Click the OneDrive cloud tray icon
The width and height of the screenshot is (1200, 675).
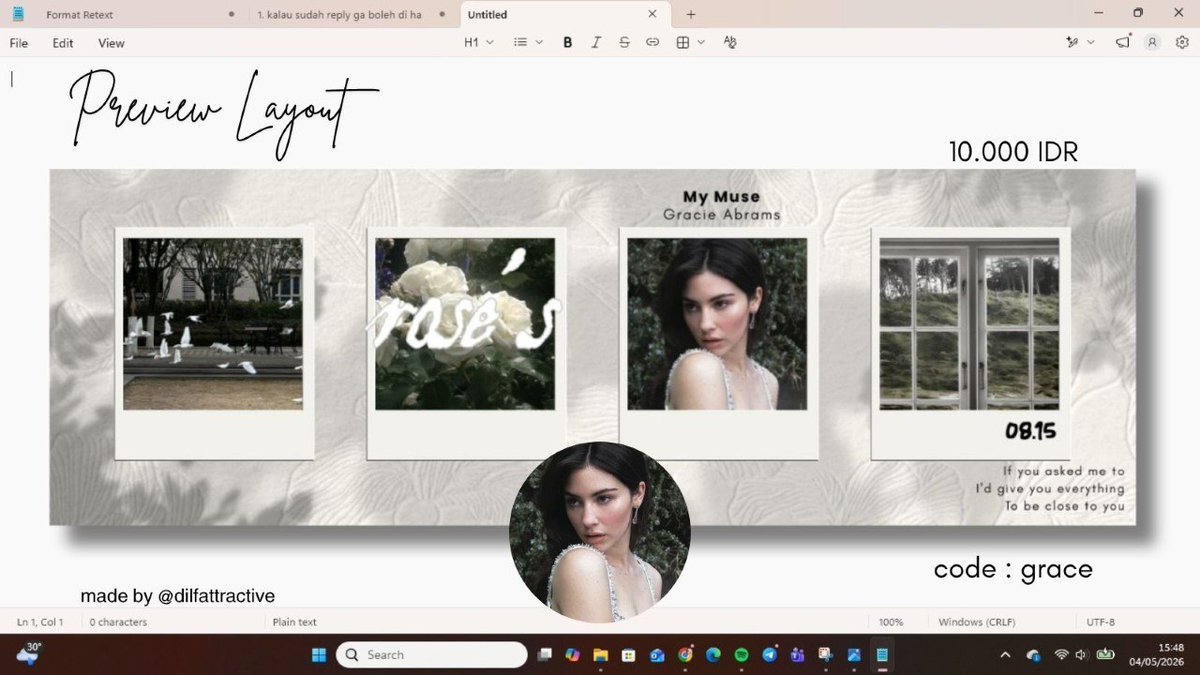point(1033,656)
